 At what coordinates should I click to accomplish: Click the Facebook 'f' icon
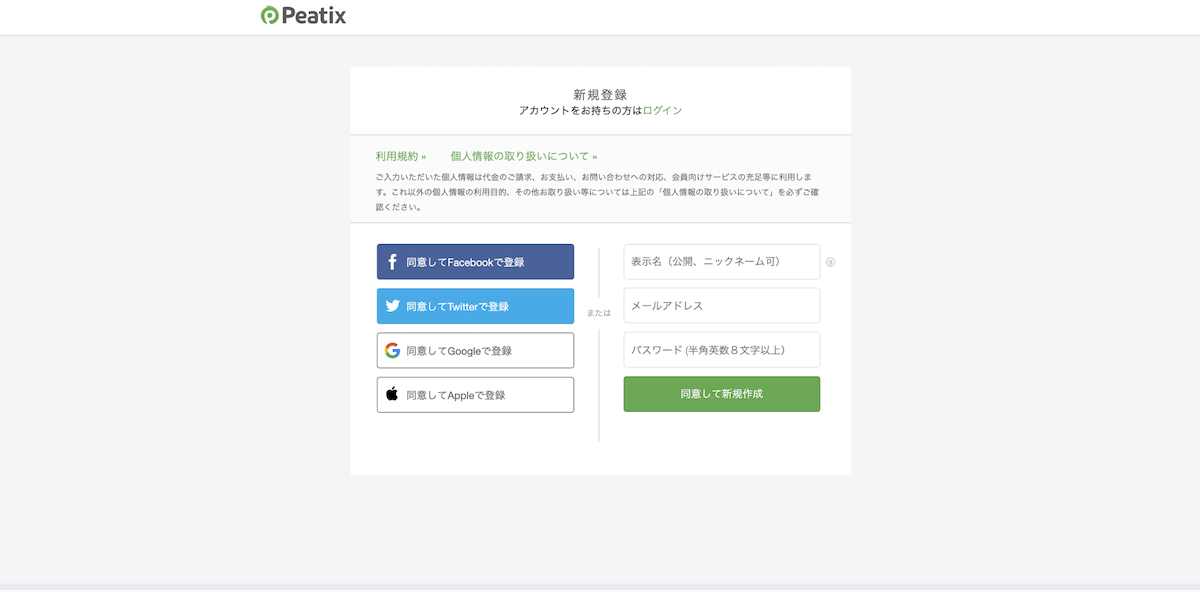(393, 262)
